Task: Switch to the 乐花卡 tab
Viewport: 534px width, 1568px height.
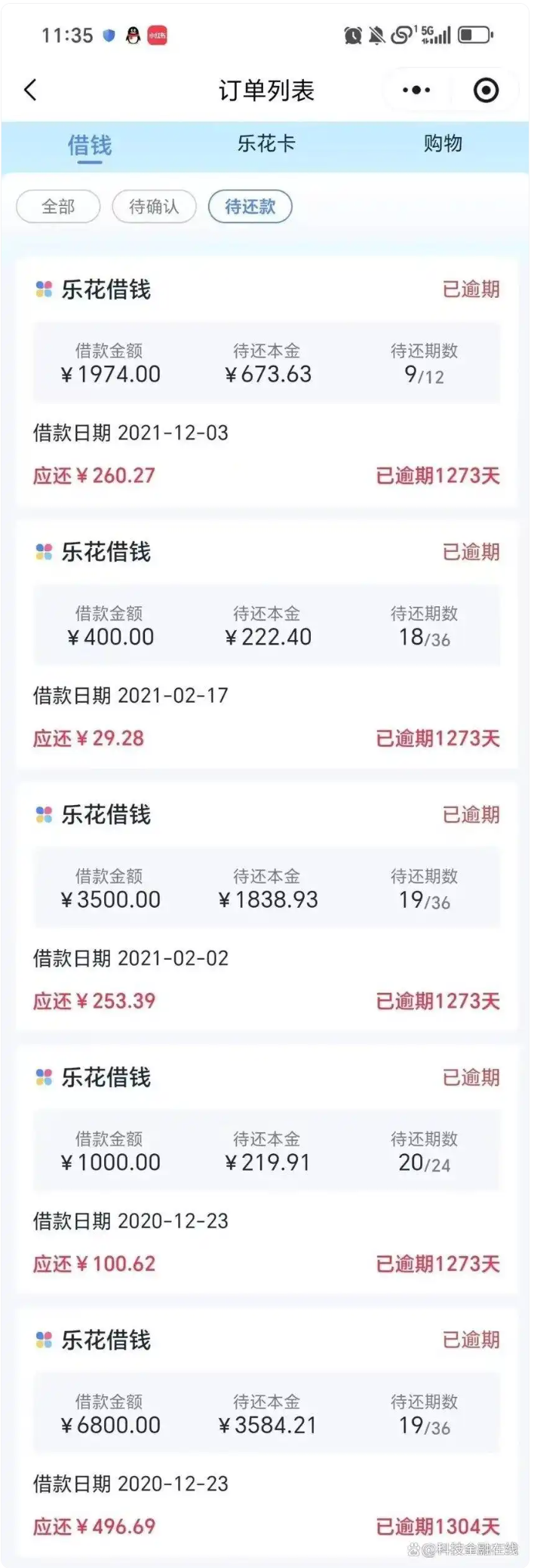Action: tap(266, 143)
